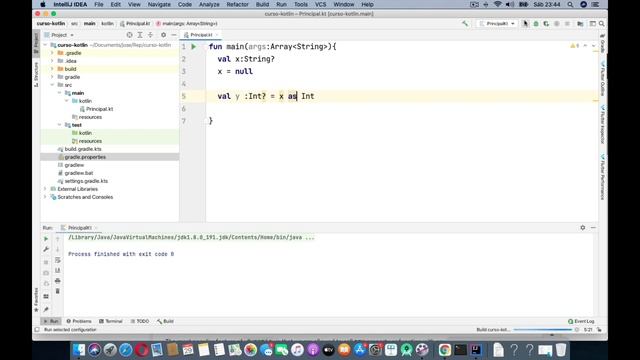Hide the Run panel with minus icon
The width and height of the screenshot is (640, 360).
click(593, 228)
